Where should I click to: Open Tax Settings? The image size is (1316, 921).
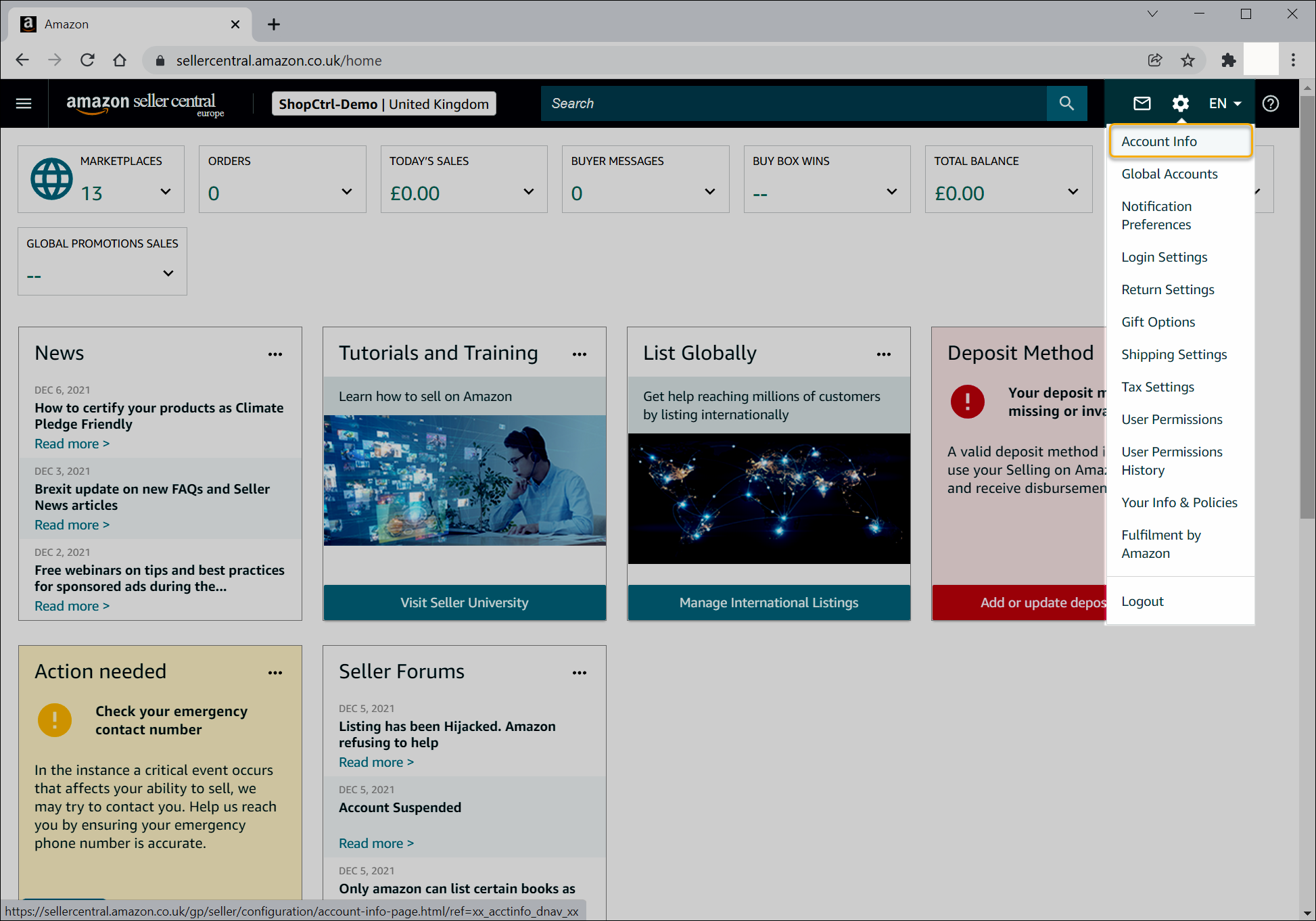pos(1158,387)
